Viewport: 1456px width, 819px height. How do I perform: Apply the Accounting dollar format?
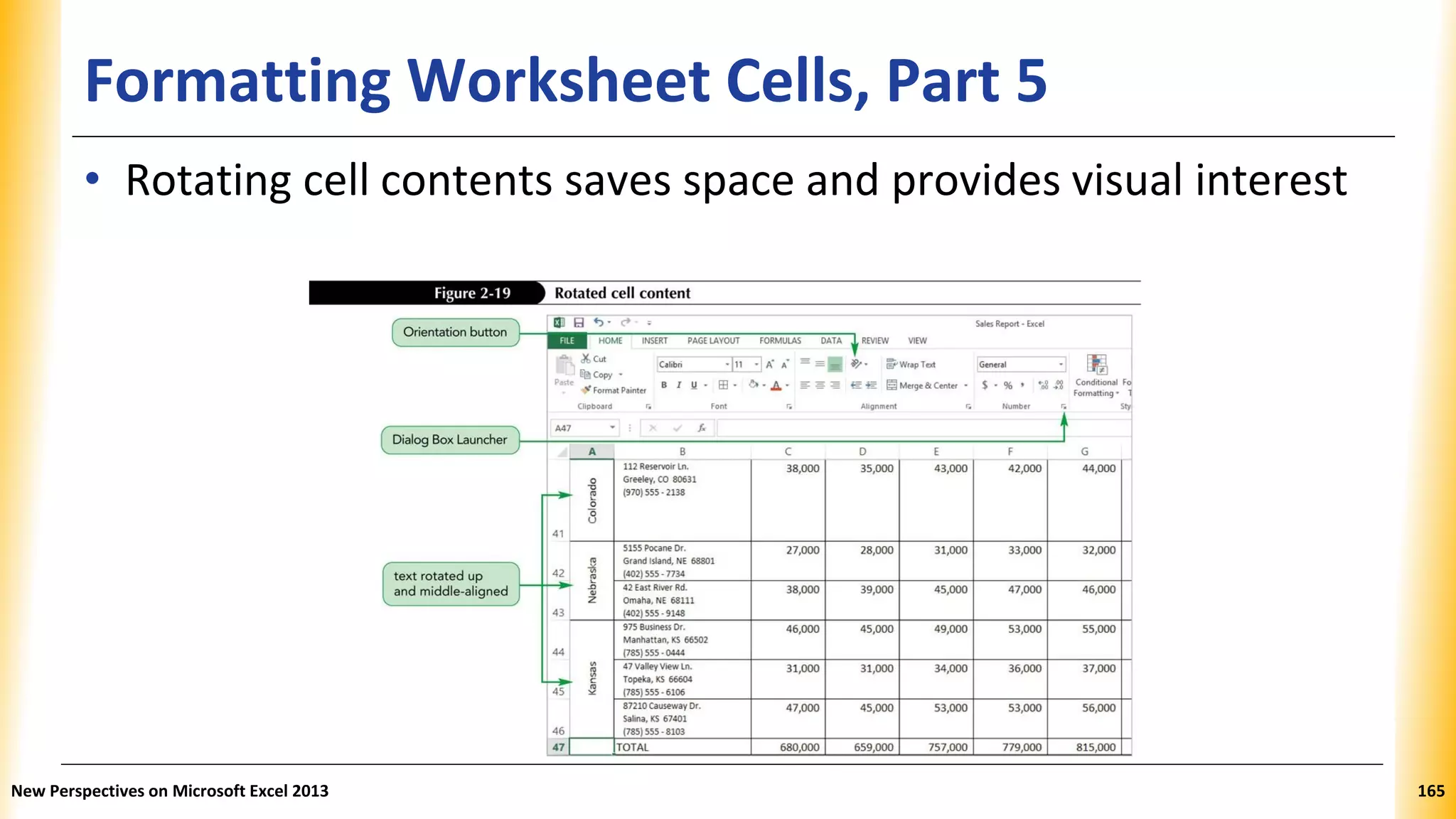tap(985, 385)
